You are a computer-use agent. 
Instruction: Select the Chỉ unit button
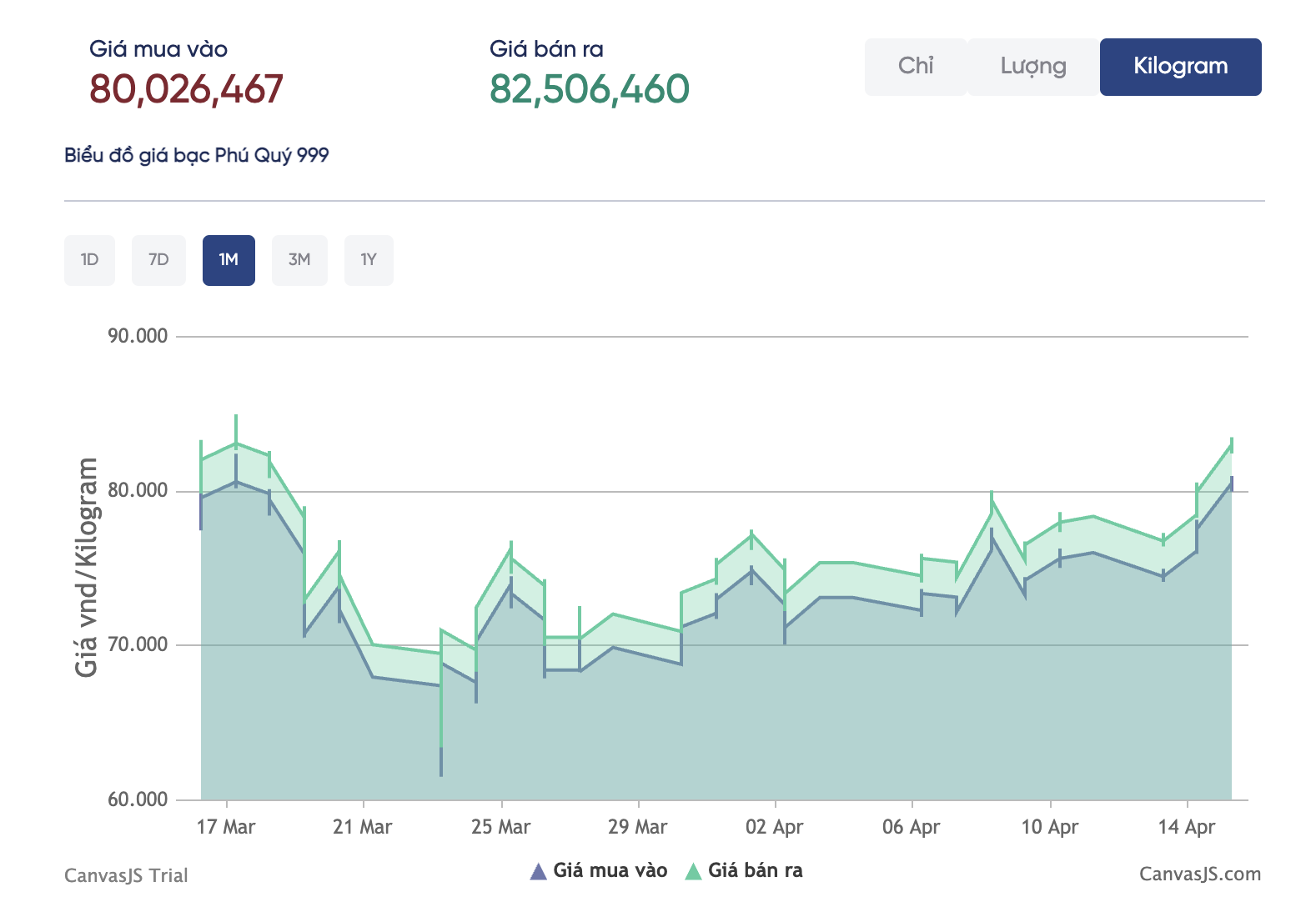point(915,67)
